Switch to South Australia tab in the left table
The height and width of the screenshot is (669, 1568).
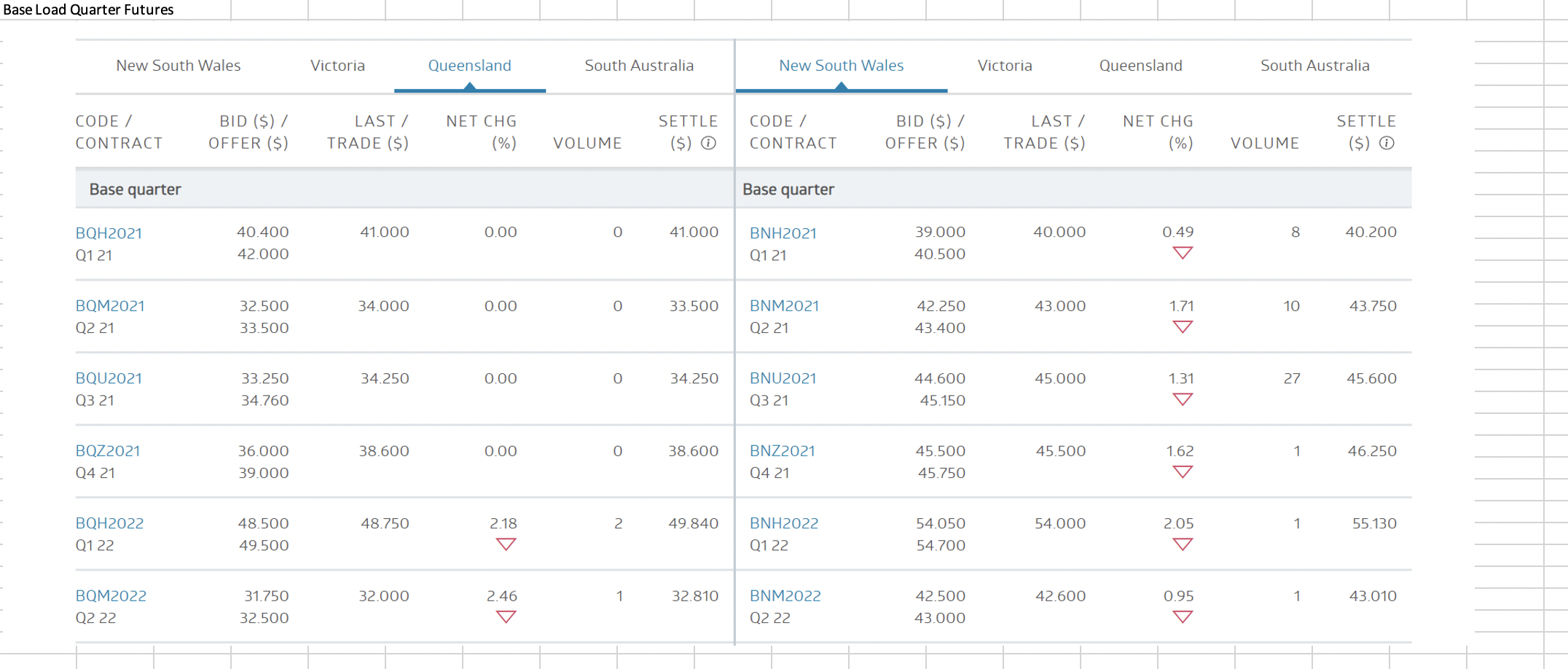click(639, 66)
